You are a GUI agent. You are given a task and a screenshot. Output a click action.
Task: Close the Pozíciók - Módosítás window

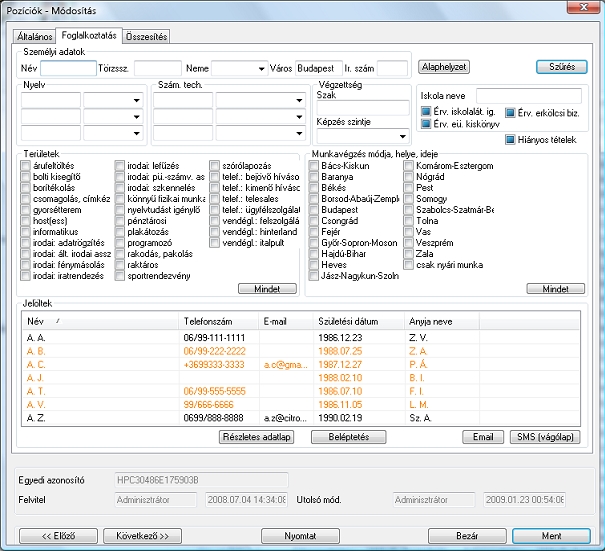[x=584, y=7]
